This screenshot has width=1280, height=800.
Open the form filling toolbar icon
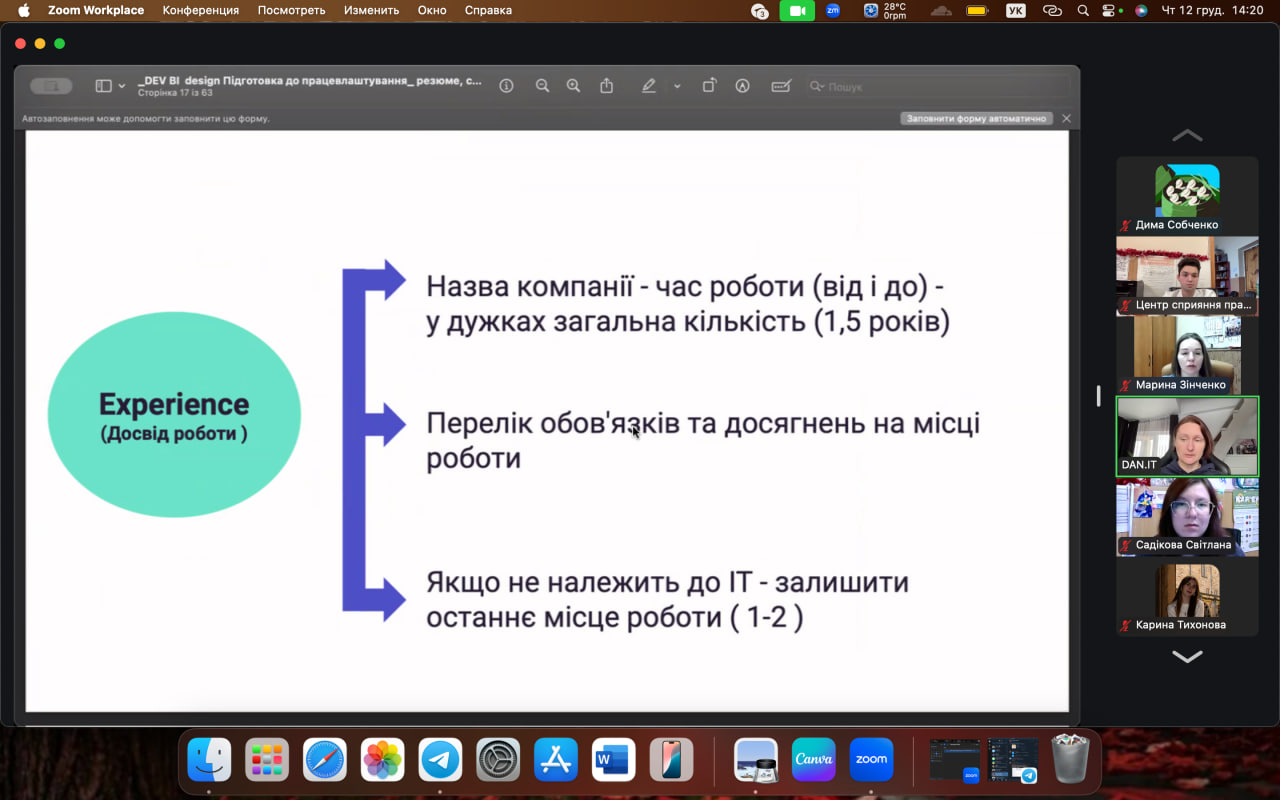[781, 86]
